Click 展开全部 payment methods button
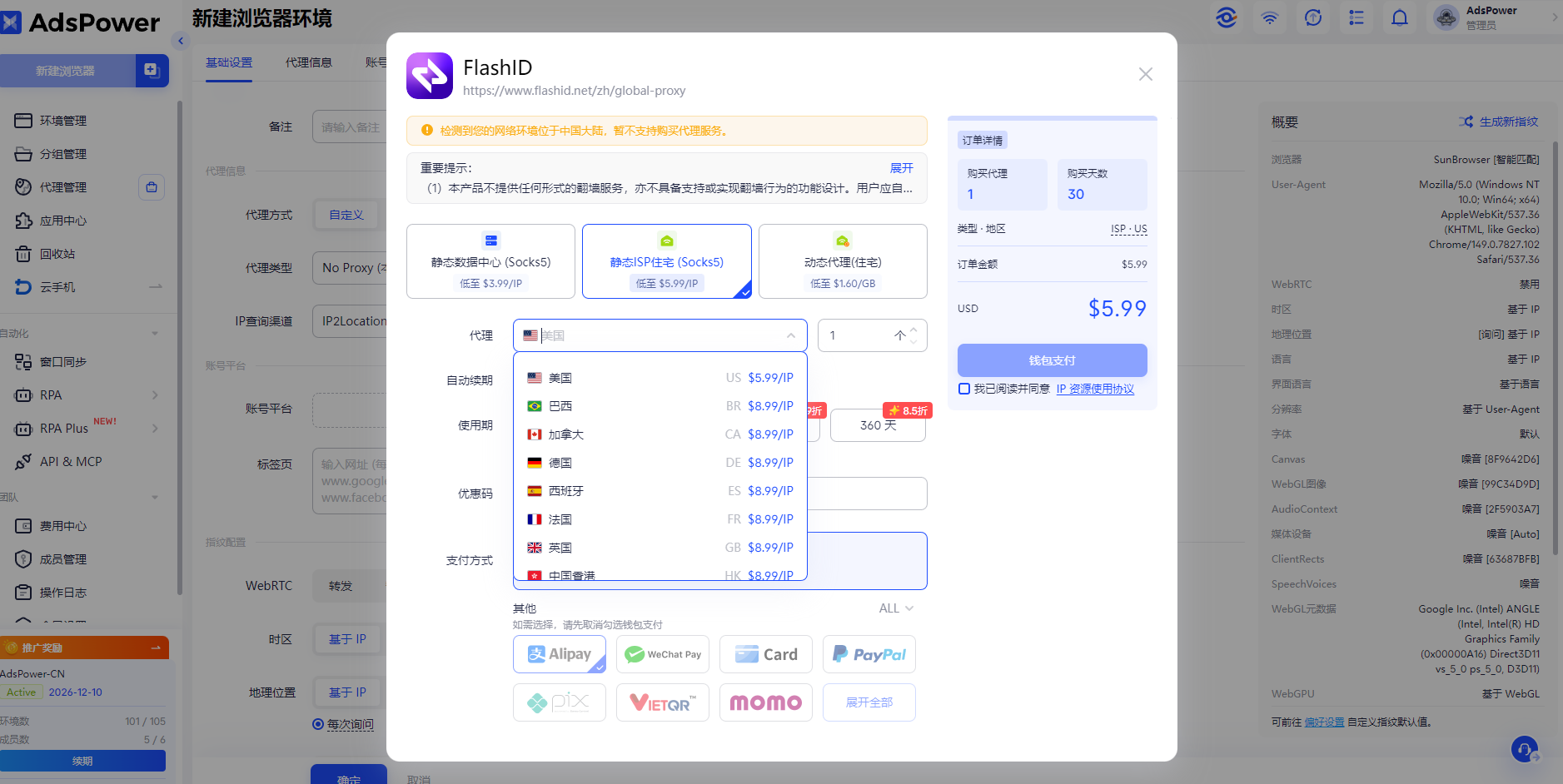This screenshot has width=1563, height=784. tap(869, 702)
